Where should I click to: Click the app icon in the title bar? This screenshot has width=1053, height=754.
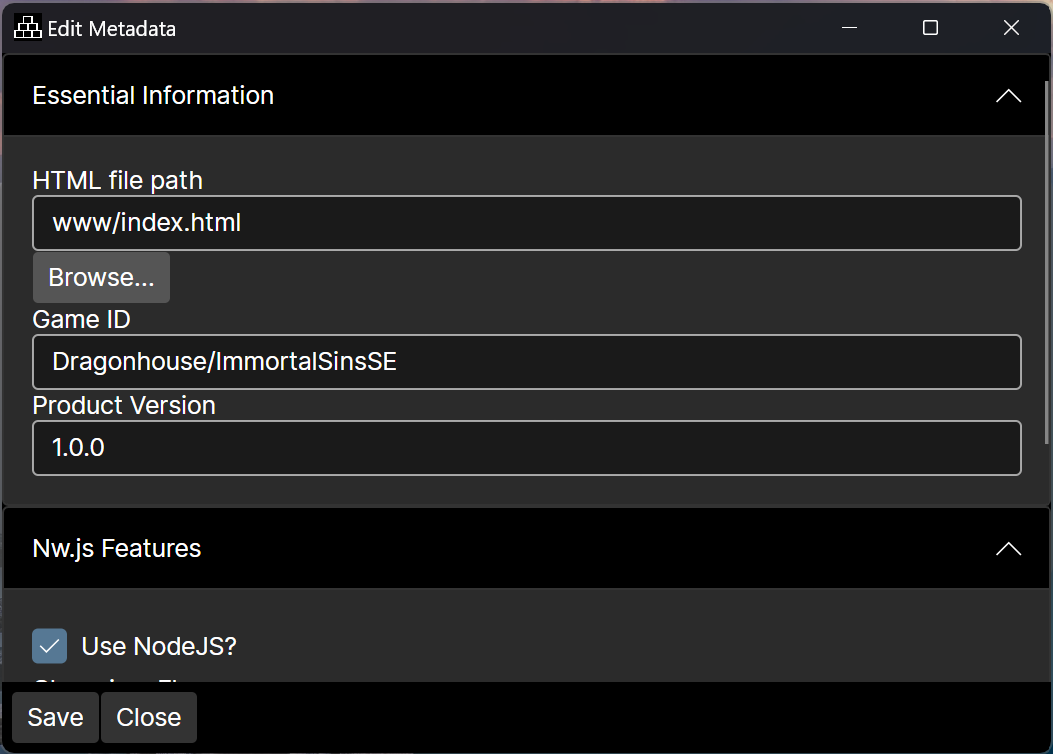[28, 28]
